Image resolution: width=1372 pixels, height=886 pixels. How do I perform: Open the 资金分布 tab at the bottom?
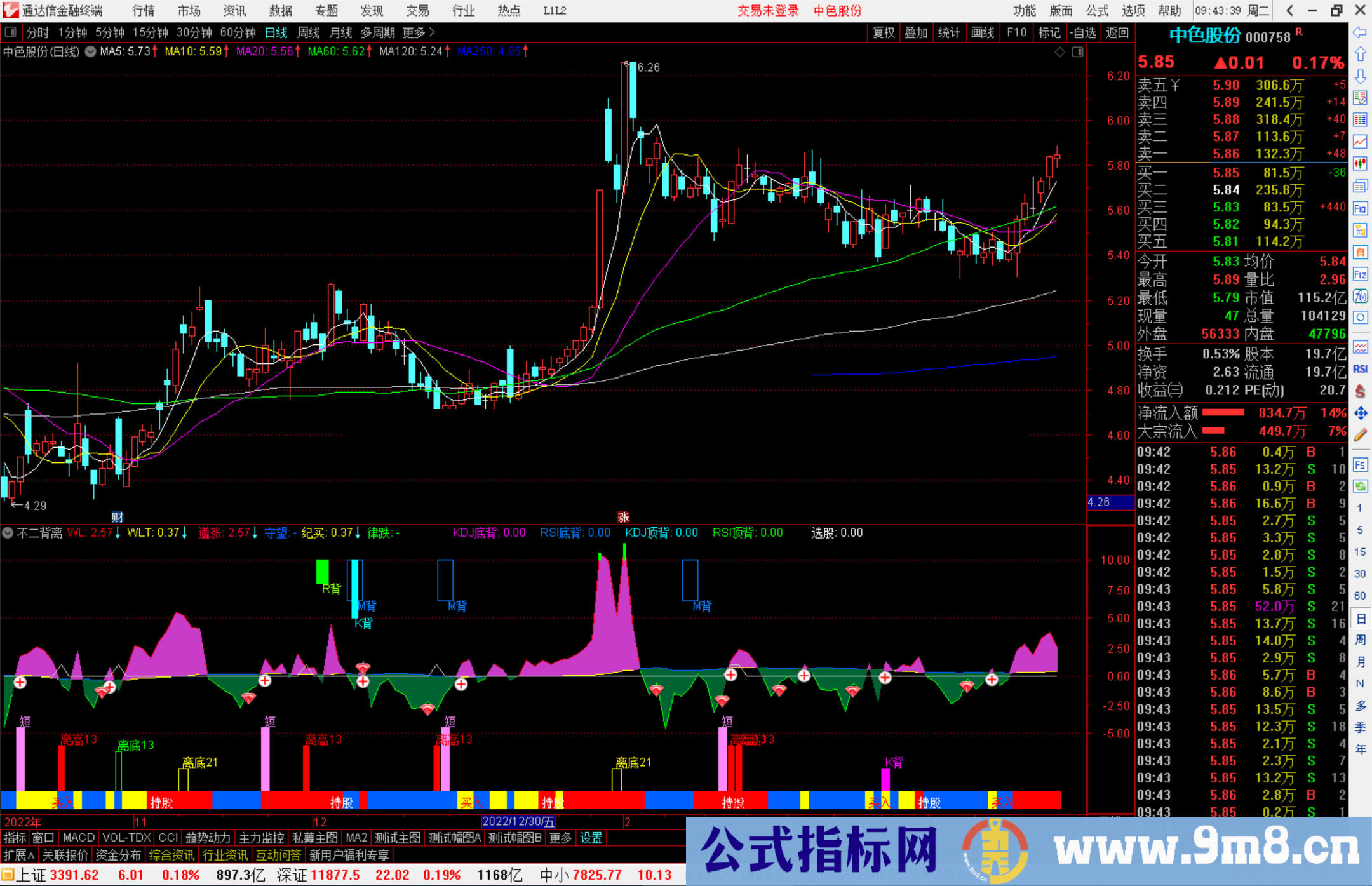point(118,855)
